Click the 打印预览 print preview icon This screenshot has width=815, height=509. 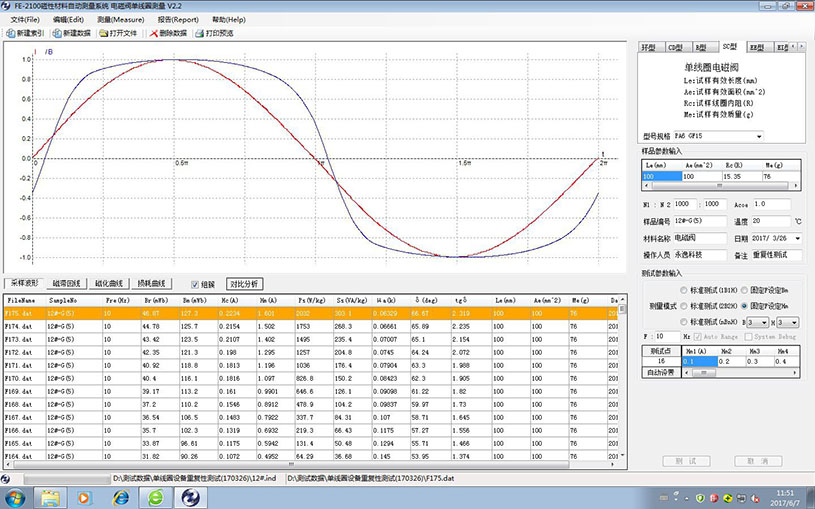coord(199,33)
